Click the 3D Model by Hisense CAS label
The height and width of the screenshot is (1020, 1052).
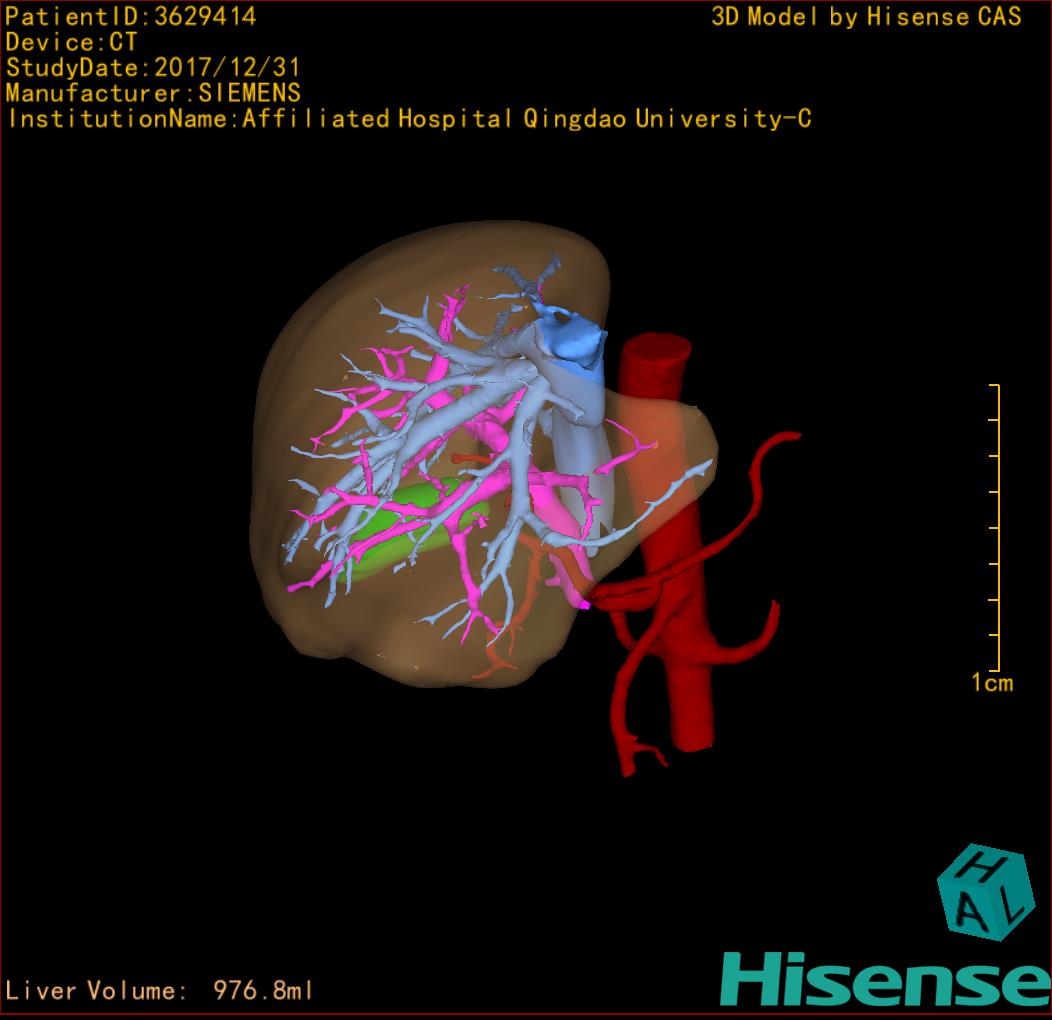[x=866, y=16]
